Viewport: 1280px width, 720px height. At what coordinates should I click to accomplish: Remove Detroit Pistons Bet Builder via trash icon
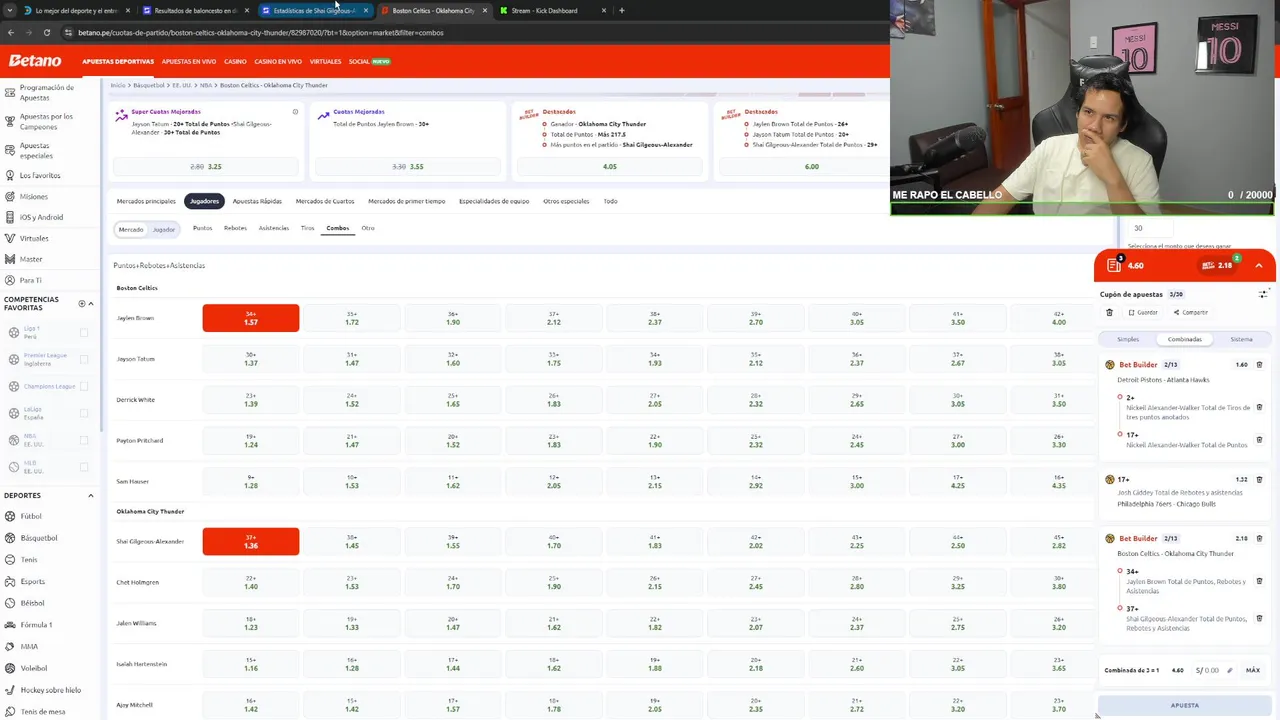1259,365
